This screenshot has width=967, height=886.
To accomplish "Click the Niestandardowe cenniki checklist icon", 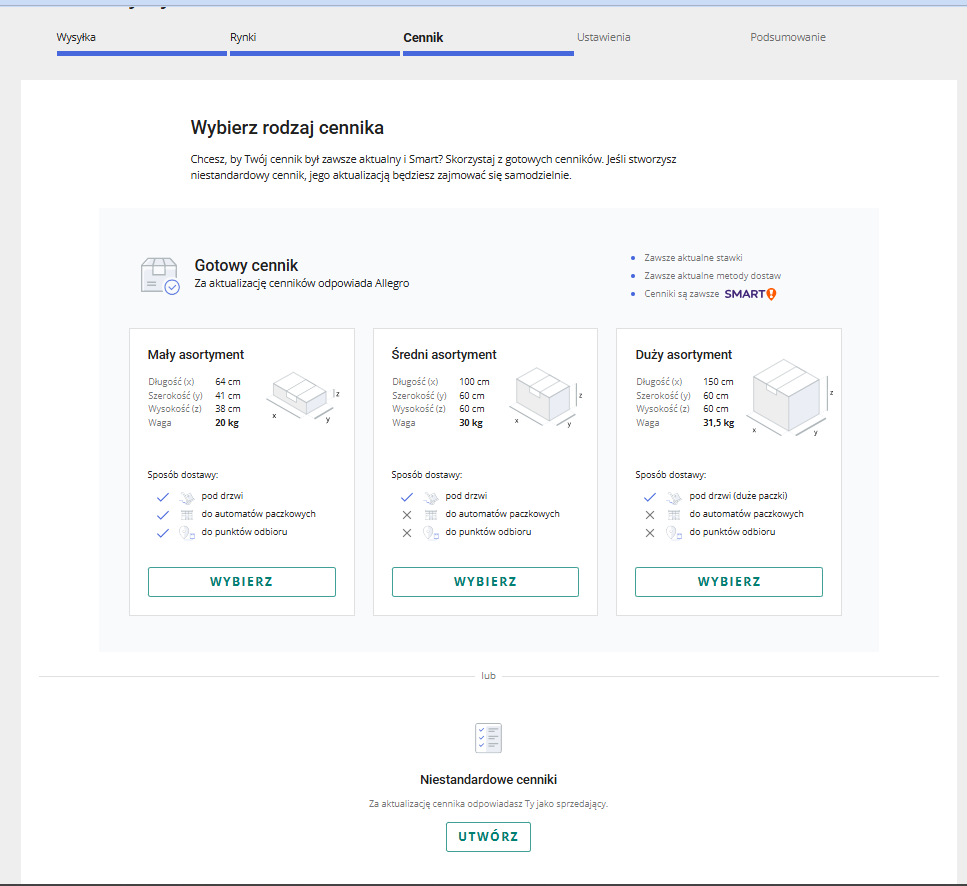I will pyautogui.click(x=488, y=738).
